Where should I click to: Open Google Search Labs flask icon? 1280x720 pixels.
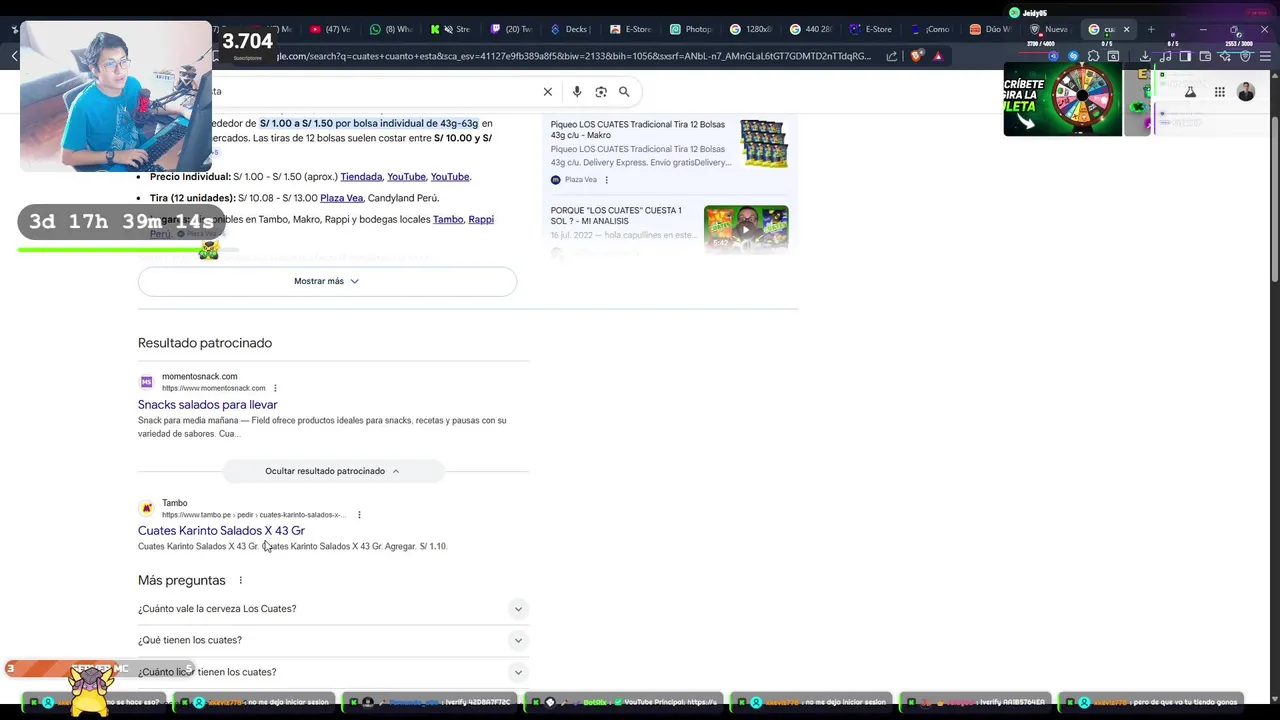[x=1190, y=92]
